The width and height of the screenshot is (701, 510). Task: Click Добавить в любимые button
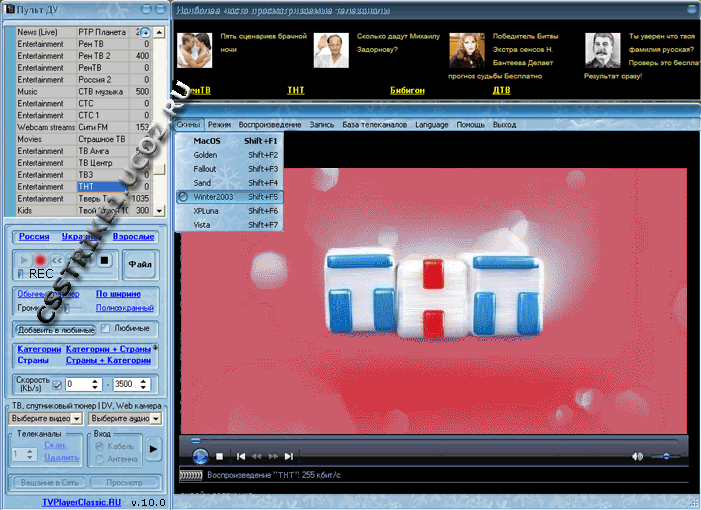tap(56, 330)
